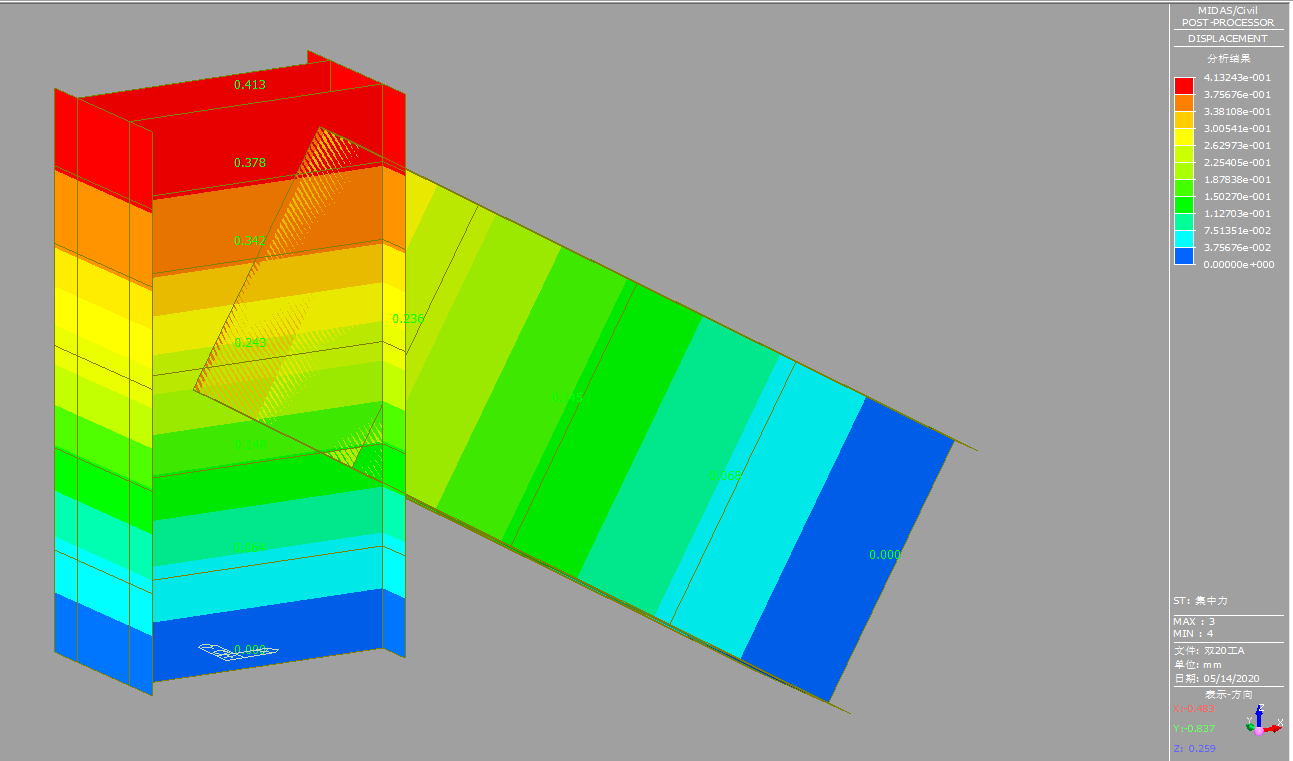The height and width of the screenshot is (761, 1293).
Task: Click the 0.342 displacement label
Action: [250, 241]
